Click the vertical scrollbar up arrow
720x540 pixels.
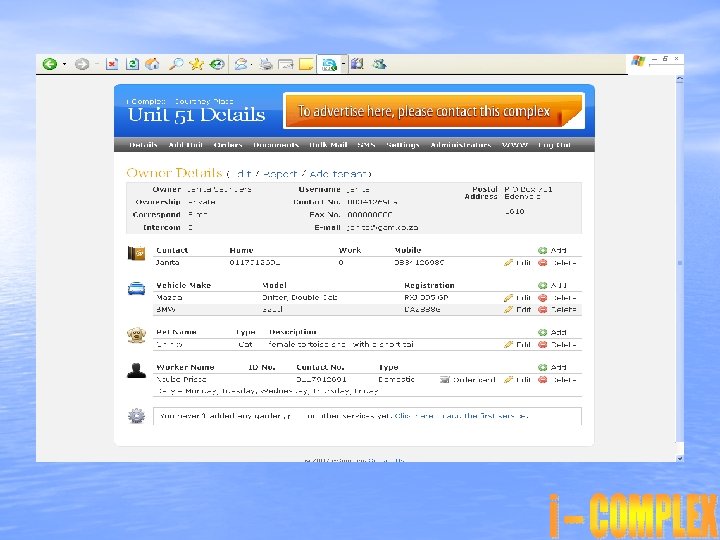click(x=680, y=79)
